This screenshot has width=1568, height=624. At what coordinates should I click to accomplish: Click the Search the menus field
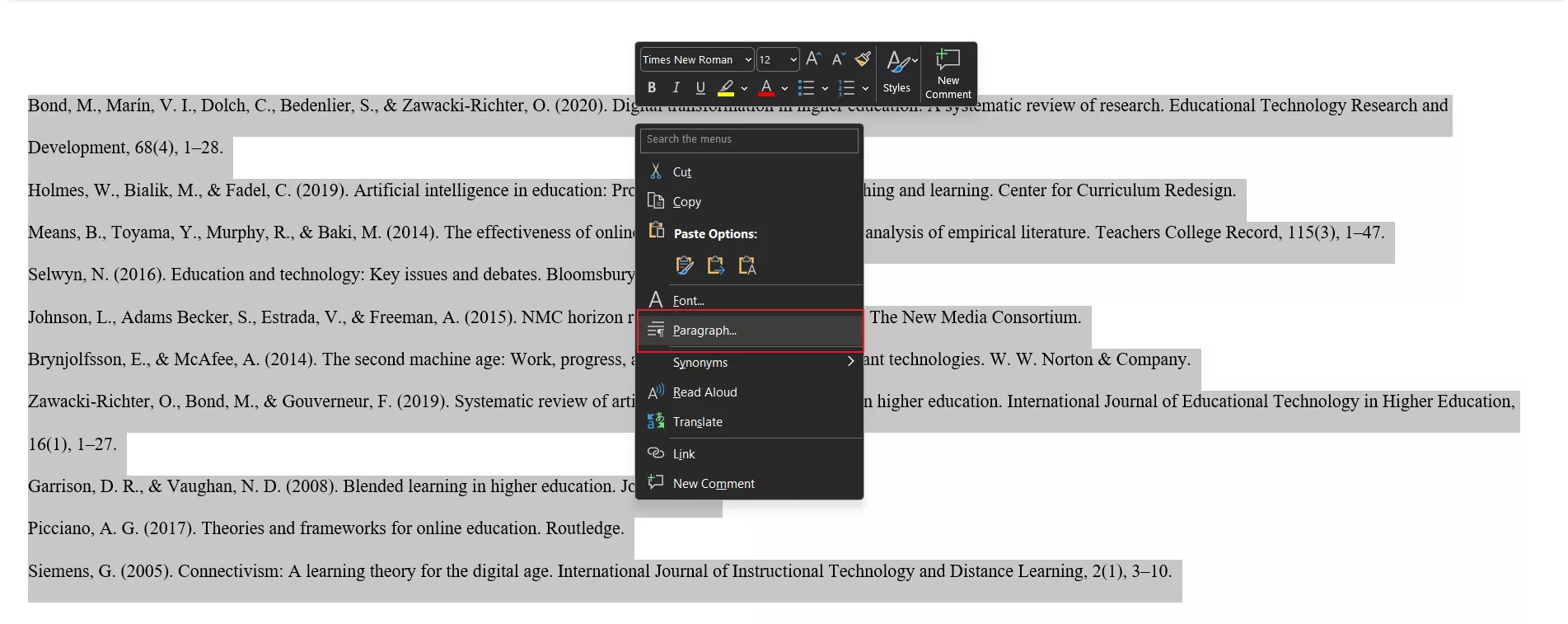(x=749, y=139)
